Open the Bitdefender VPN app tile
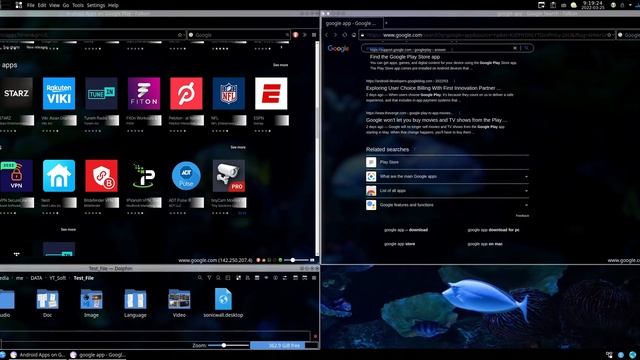The image size is (640, 360). pyautogui.click(x=101, y=176)
